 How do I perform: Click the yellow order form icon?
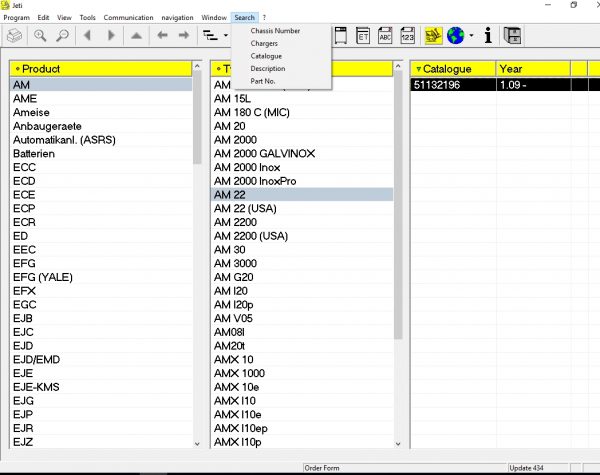(434, 36)
